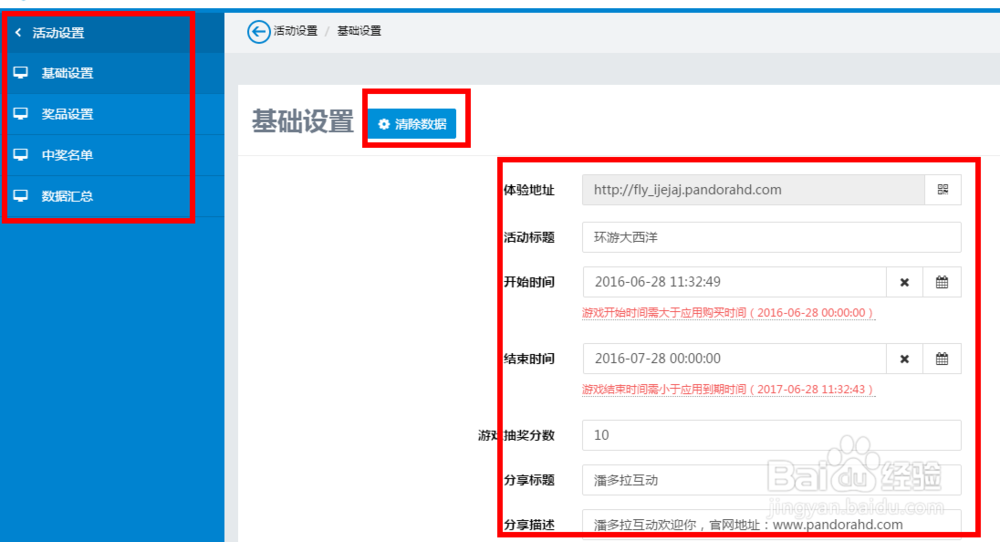Click monitor icon next to 中奖名单

click(x=21, y=154)
